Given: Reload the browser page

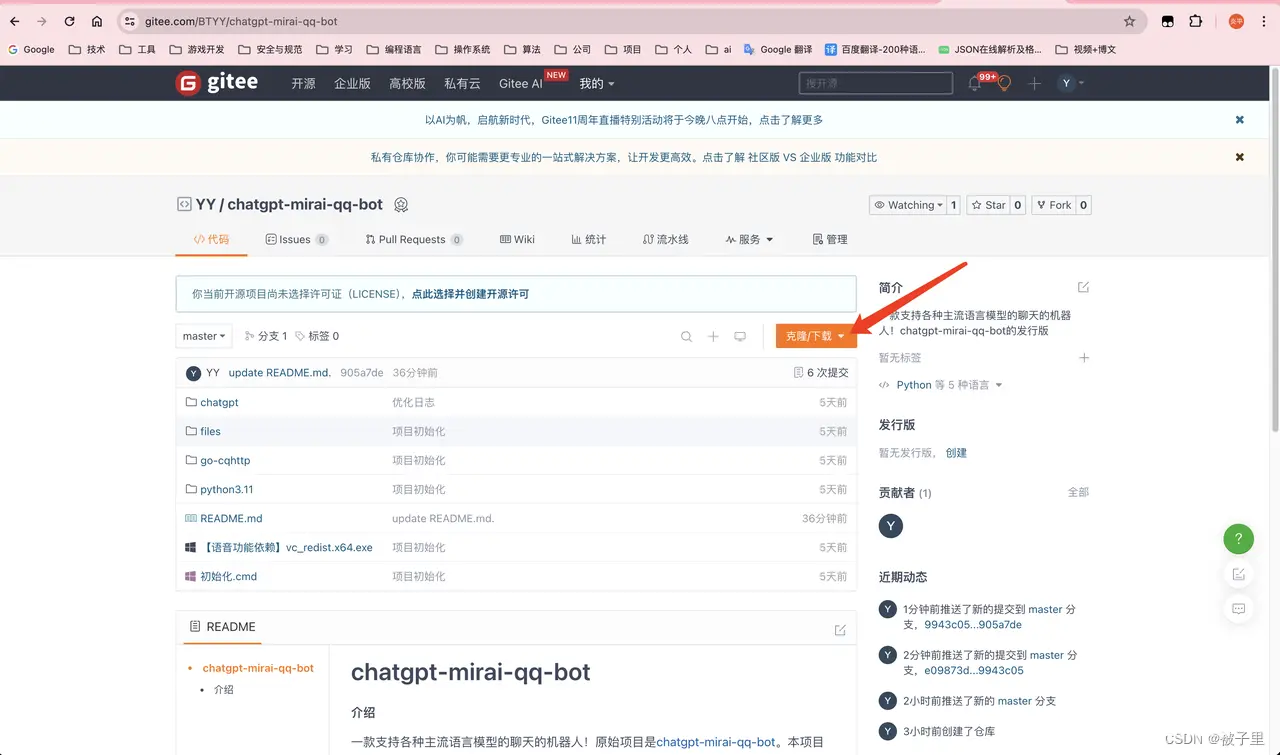Looking at the screenshot, I should [x=69, y=21].
